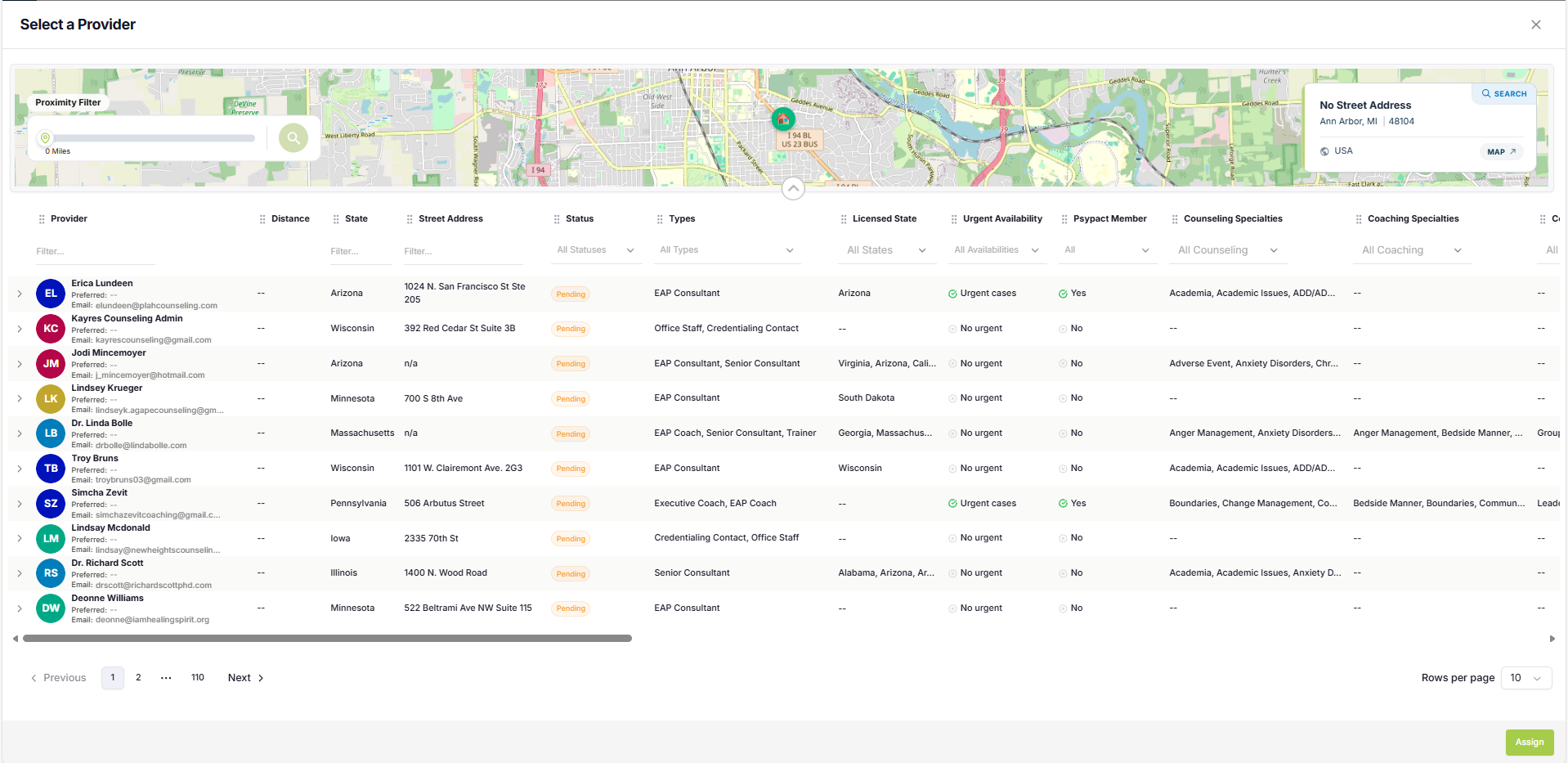Collapse the map with the chevron-up circle
The width and height of the screenshot is (1568, 763).
coord(793,189)
